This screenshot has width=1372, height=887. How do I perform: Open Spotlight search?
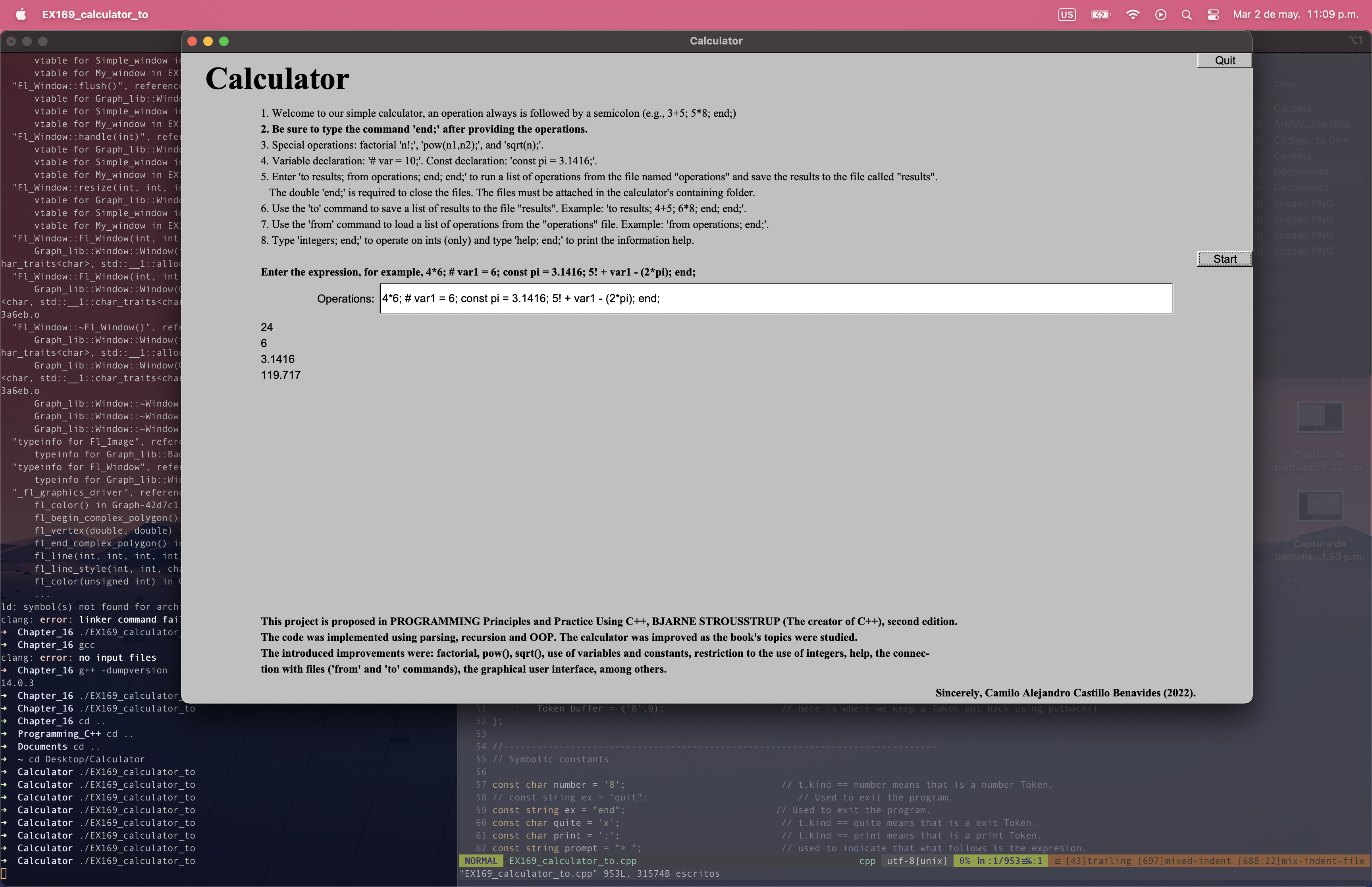point(1187,14)
